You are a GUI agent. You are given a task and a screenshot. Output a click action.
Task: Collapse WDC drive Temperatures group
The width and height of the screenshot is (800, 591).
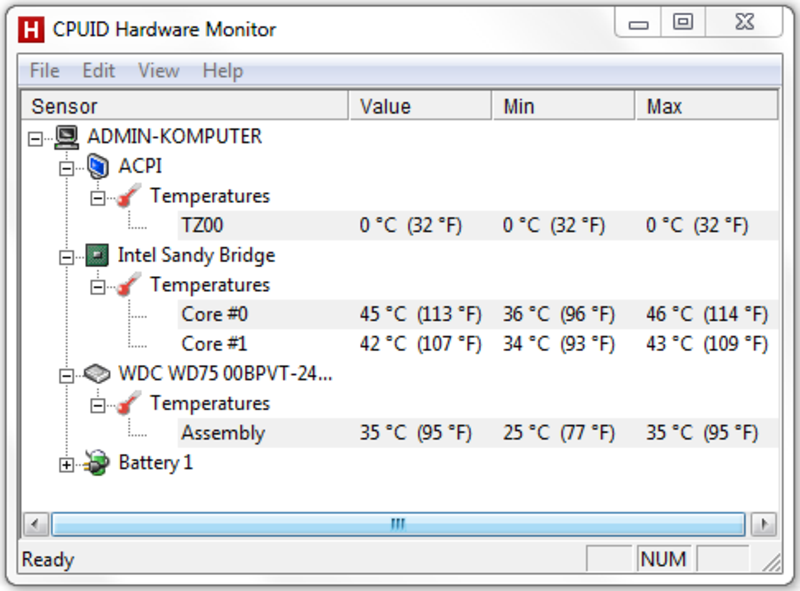click(97, 405)
